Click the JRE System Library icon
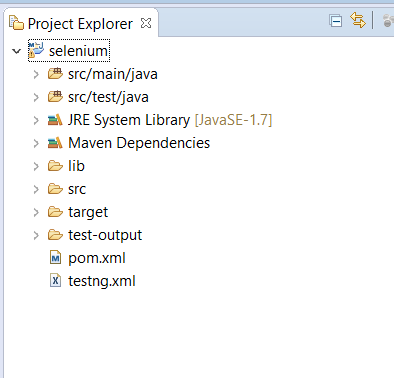 click(x=55, y=120)
